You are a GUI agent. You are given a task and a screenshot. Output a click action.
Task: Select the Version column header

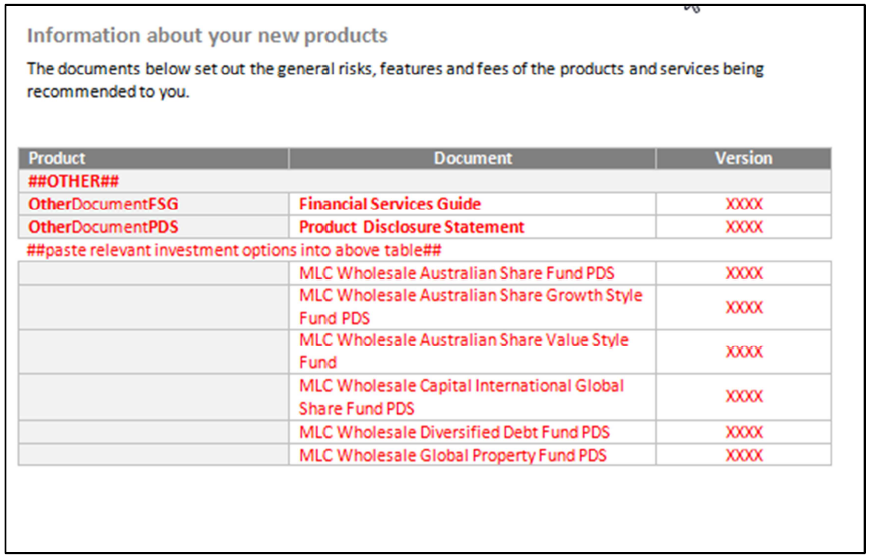[x=744, y=158]
